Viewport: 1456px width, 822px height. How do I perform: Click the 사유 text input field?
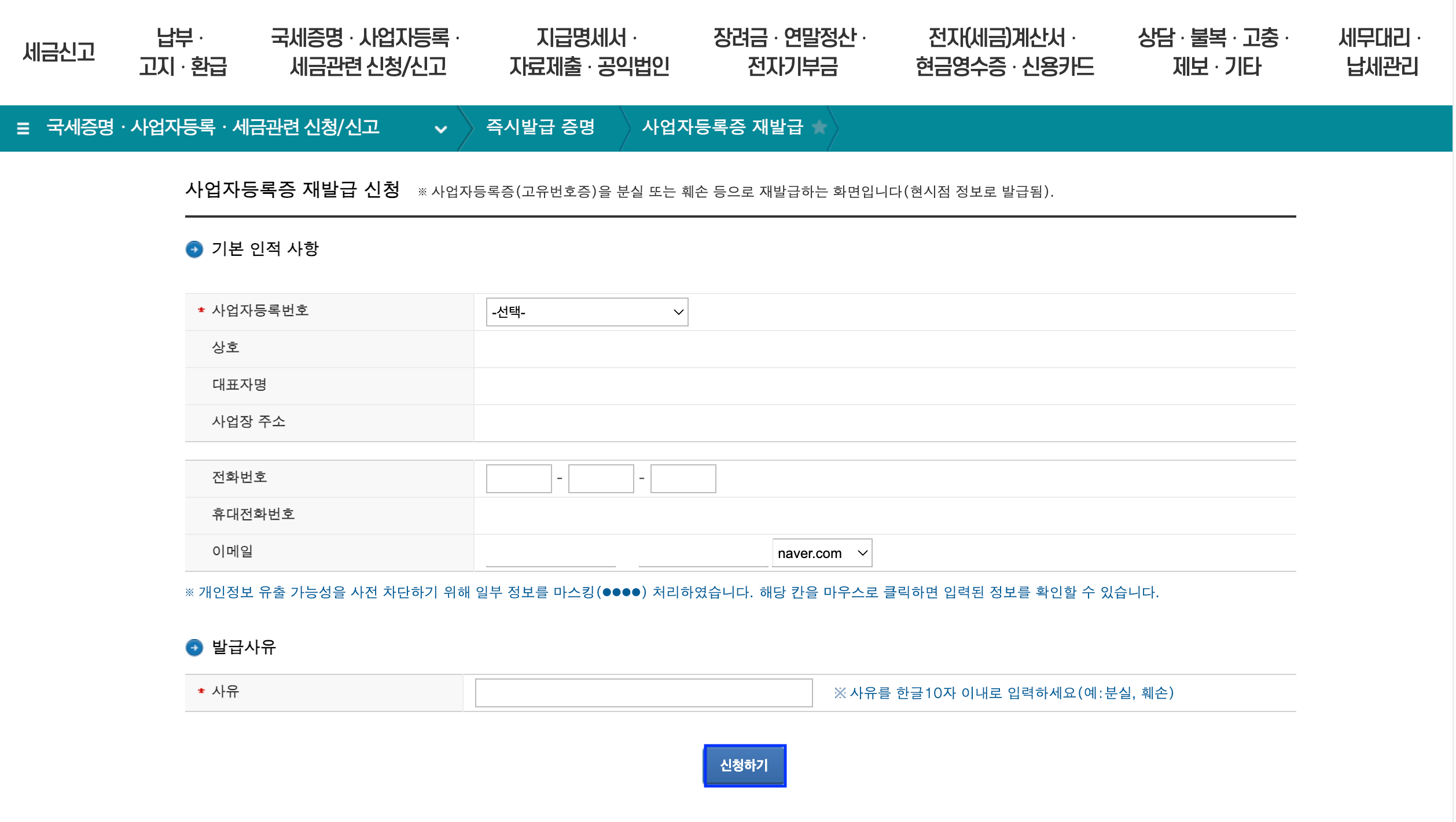coord(644,692)
